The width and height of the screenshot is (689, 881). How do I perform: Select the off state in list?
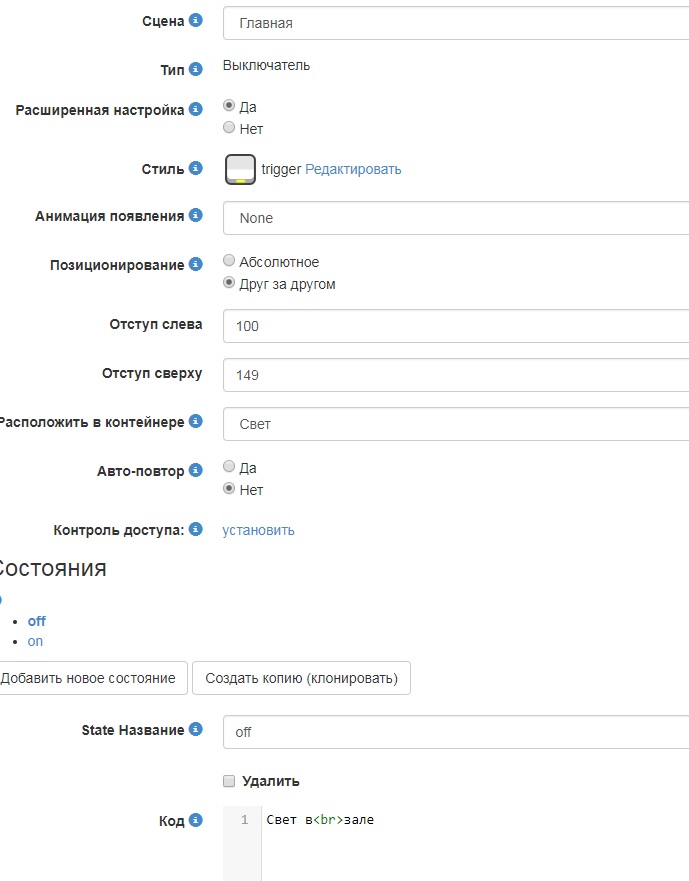tap(37, 621)
